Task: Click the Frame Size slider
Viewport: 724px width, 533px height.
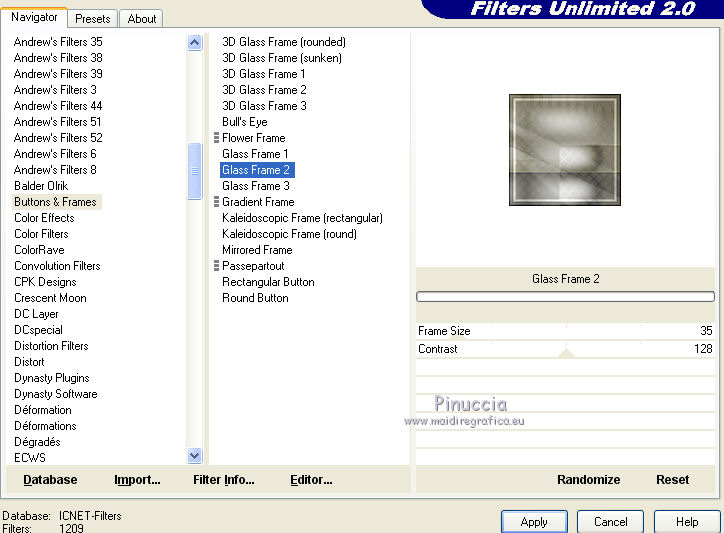Action: click(566, 331)
